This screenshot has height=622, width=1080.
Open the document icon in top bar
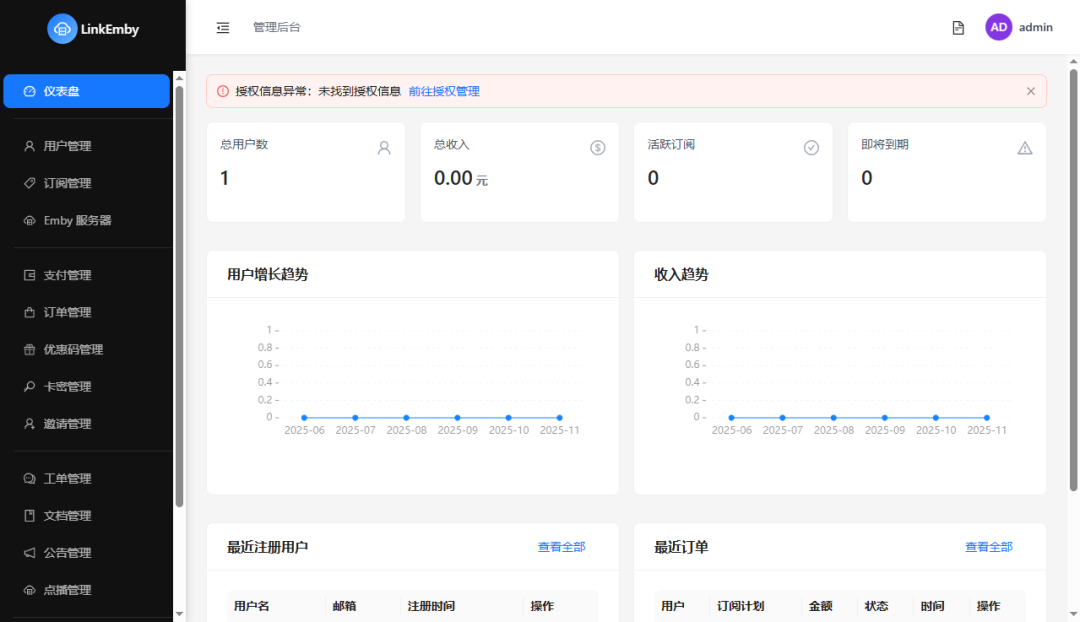(x=957, y=27)
